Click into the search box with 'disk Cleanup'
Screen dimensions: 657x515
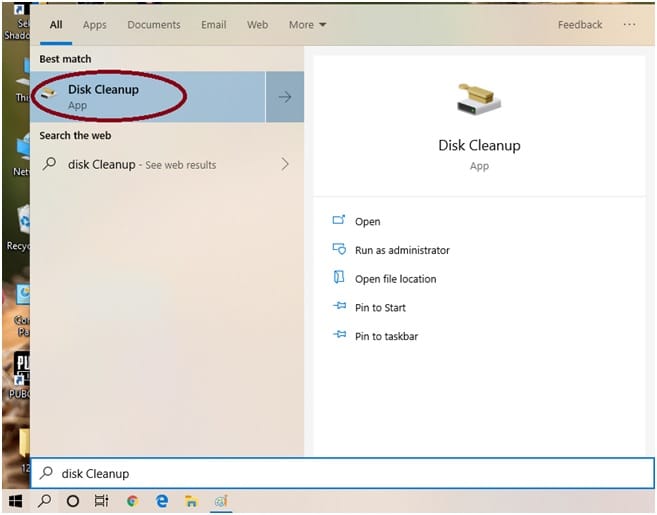point(342,473)
